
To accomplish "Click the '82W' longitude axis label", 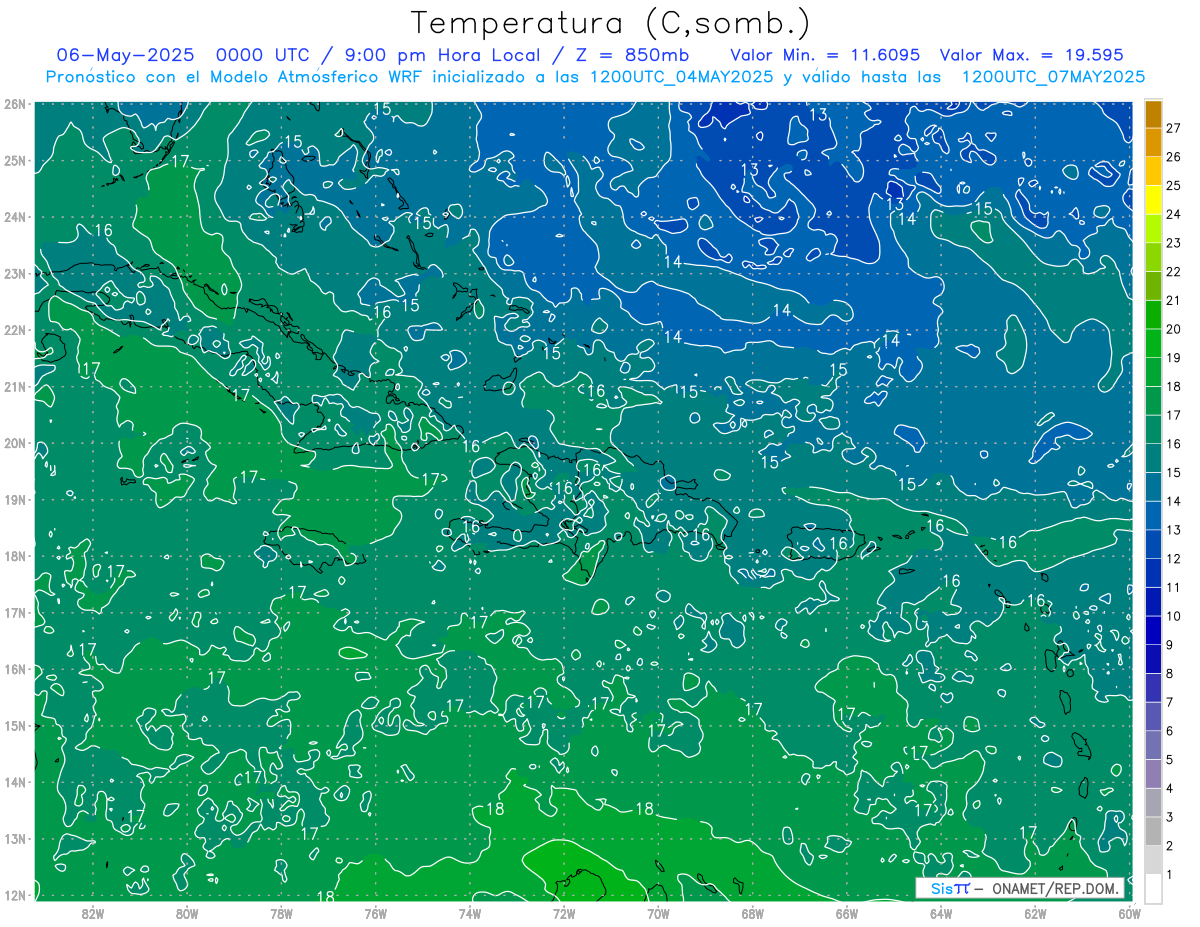I will click(92, 913).
